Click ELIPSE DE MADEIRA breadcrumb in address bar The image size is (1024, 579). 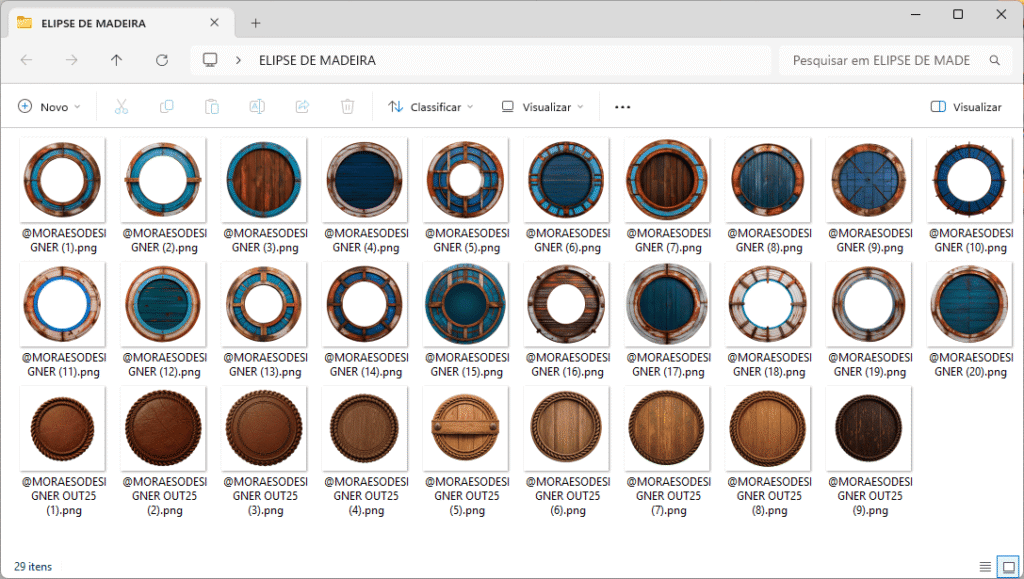click(x=317, y=60)
